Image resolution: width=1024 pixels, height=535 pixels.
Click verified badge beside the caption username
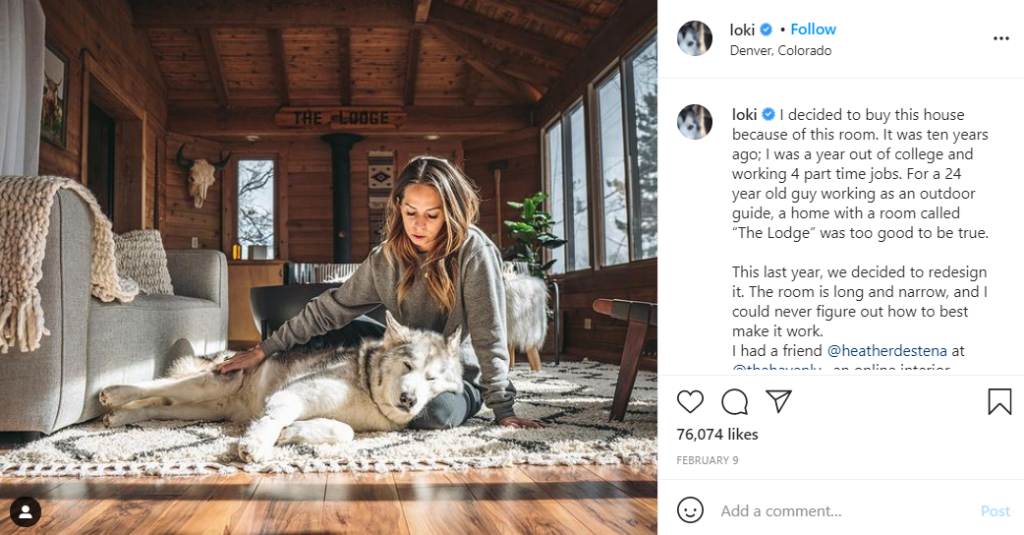coord(768,114)
